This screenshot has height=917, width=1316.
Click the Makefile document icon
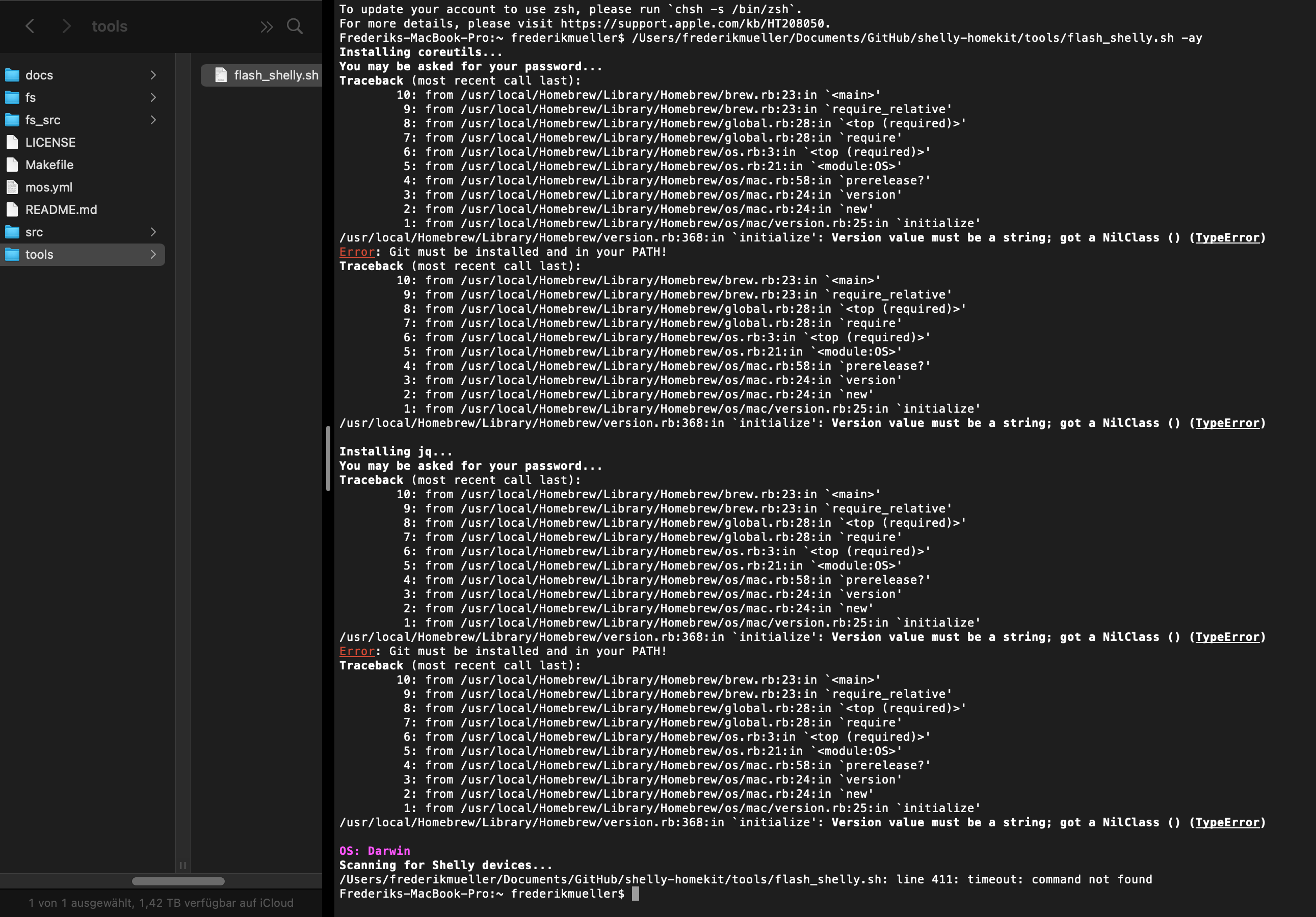click(13, 165)
